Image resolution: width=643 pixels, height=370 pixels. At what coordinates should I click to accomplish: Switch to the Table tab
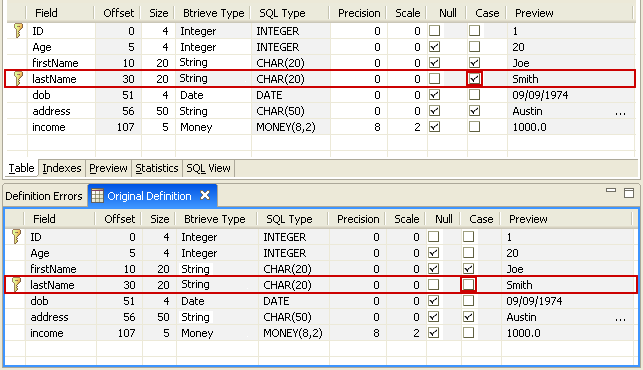tap(21, 168)
